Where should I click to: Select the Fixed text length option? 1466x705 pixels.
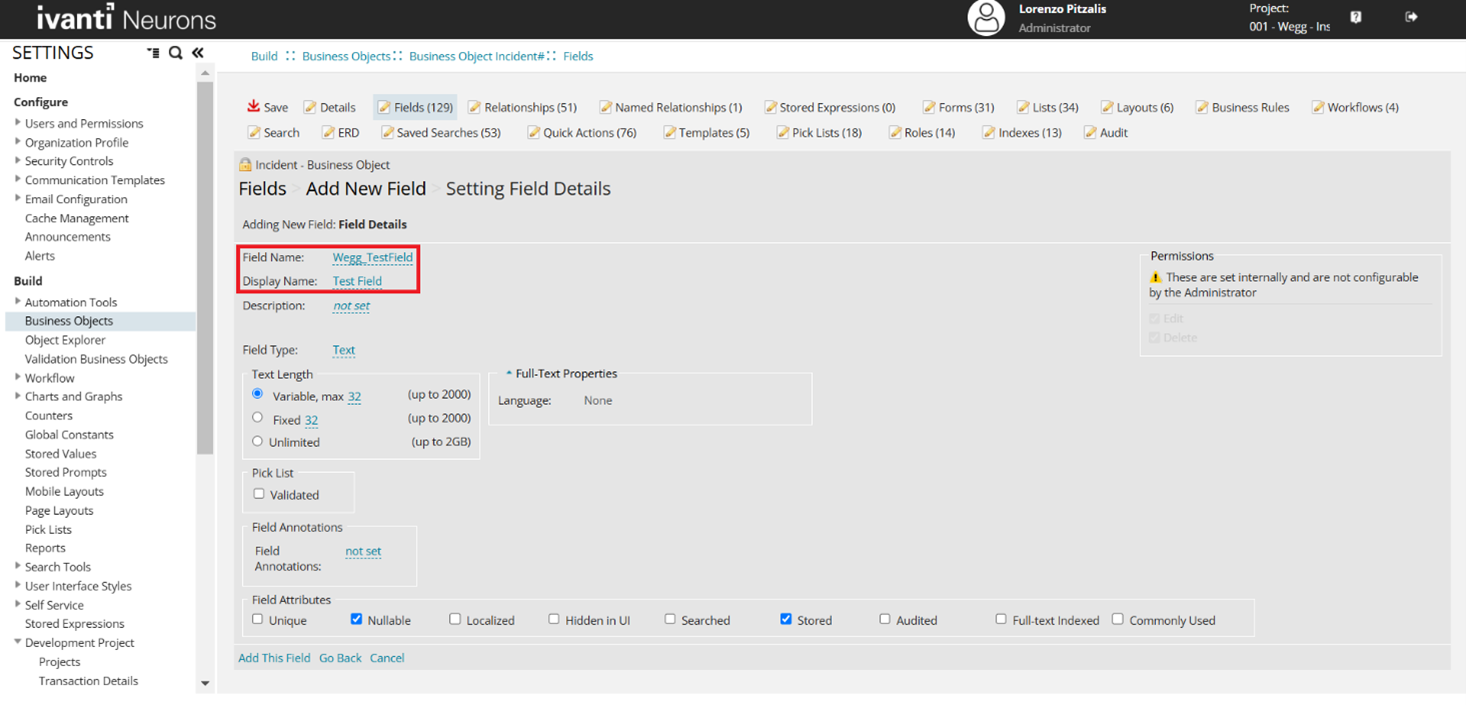(258, 418)
